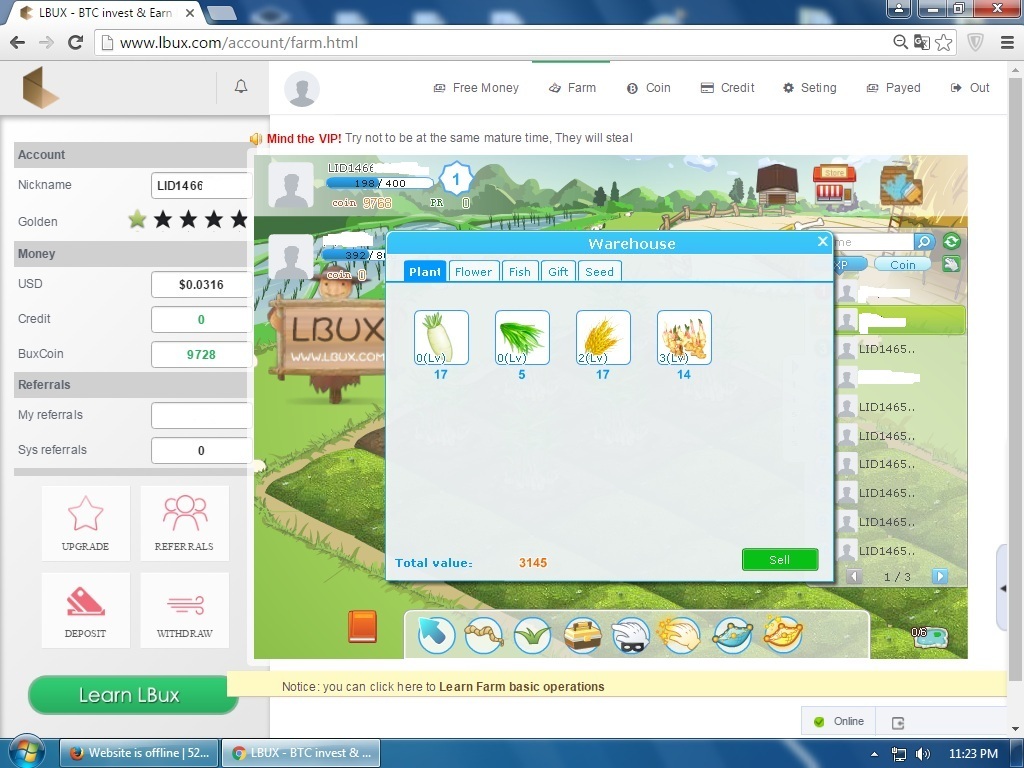Viewport: 1024px width, 768px height.
Task: Click the fish pond counter icon
Action: (x=929, y=637)
